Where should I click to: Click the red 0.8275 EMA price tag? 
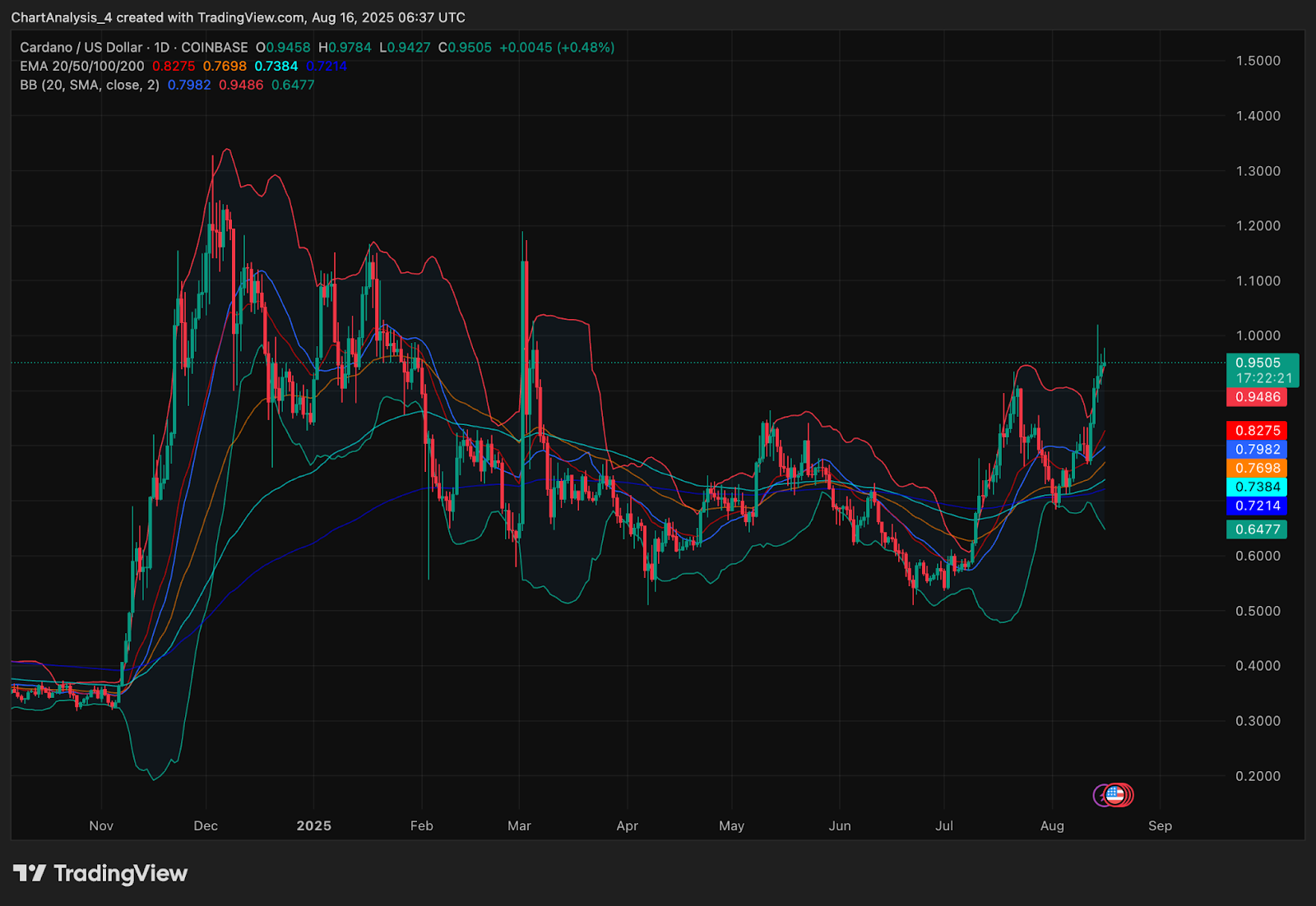[1257, 431]
